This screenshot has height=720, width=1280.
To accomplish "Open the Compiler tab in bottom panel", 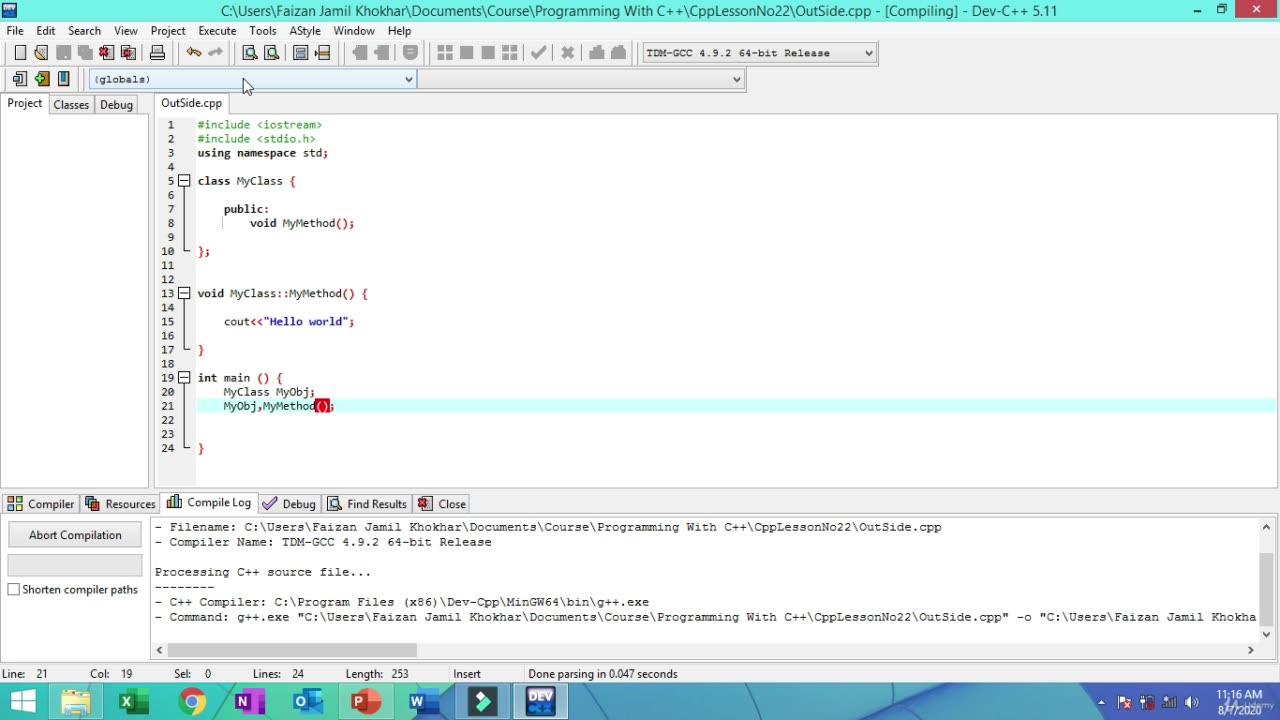I will point(41,504).
